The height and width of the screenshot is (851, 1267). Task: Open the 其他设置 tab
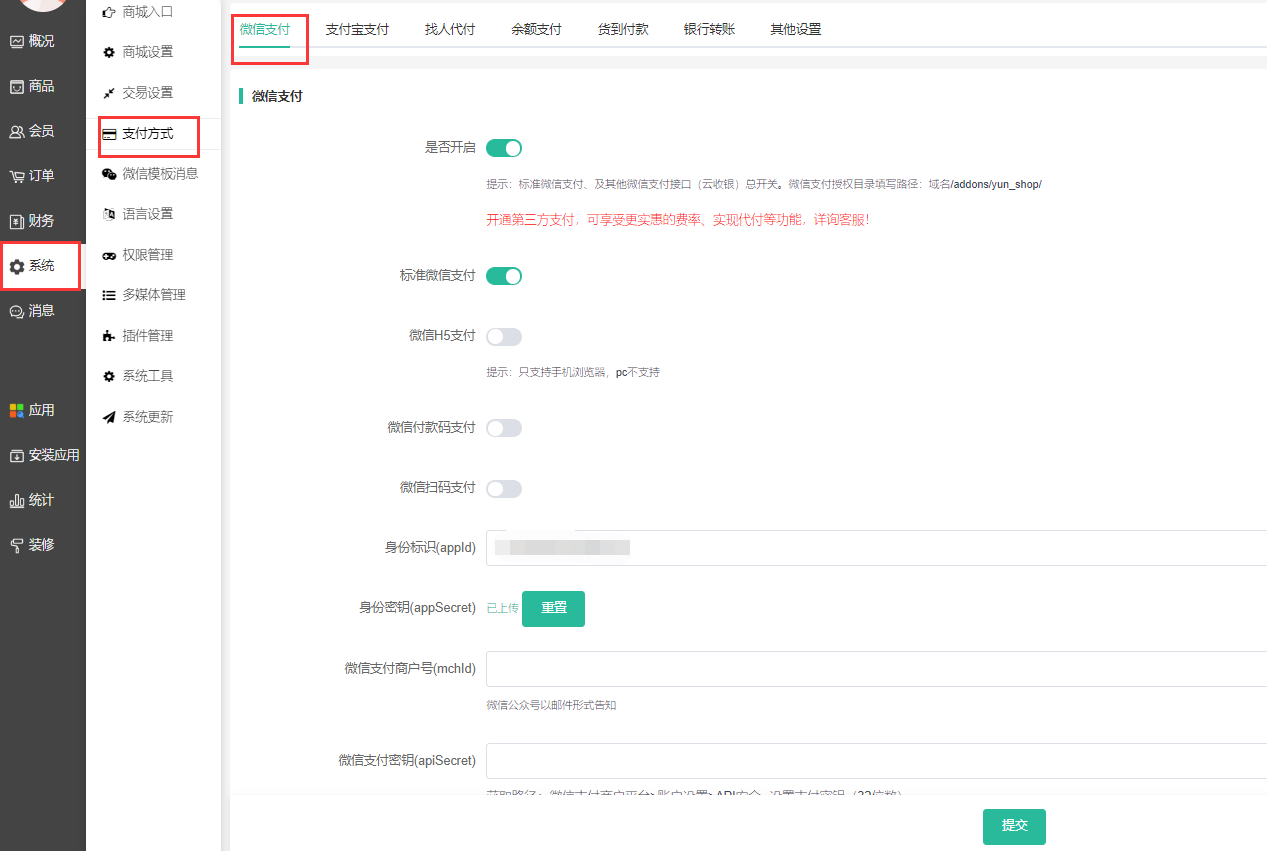pos(796,29)
